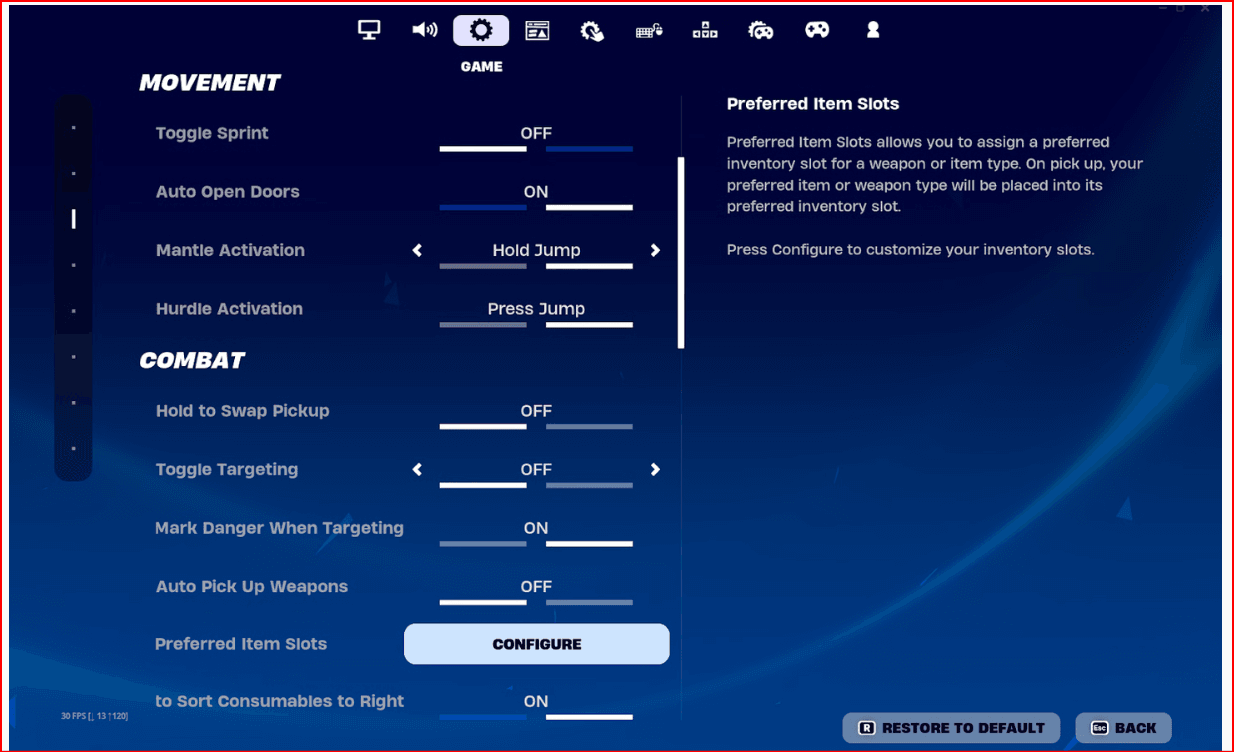The width and height of the screenshot is (1234, 752).
Task: Click right arrow on Mantle Activation
Action: coord(655,251)
